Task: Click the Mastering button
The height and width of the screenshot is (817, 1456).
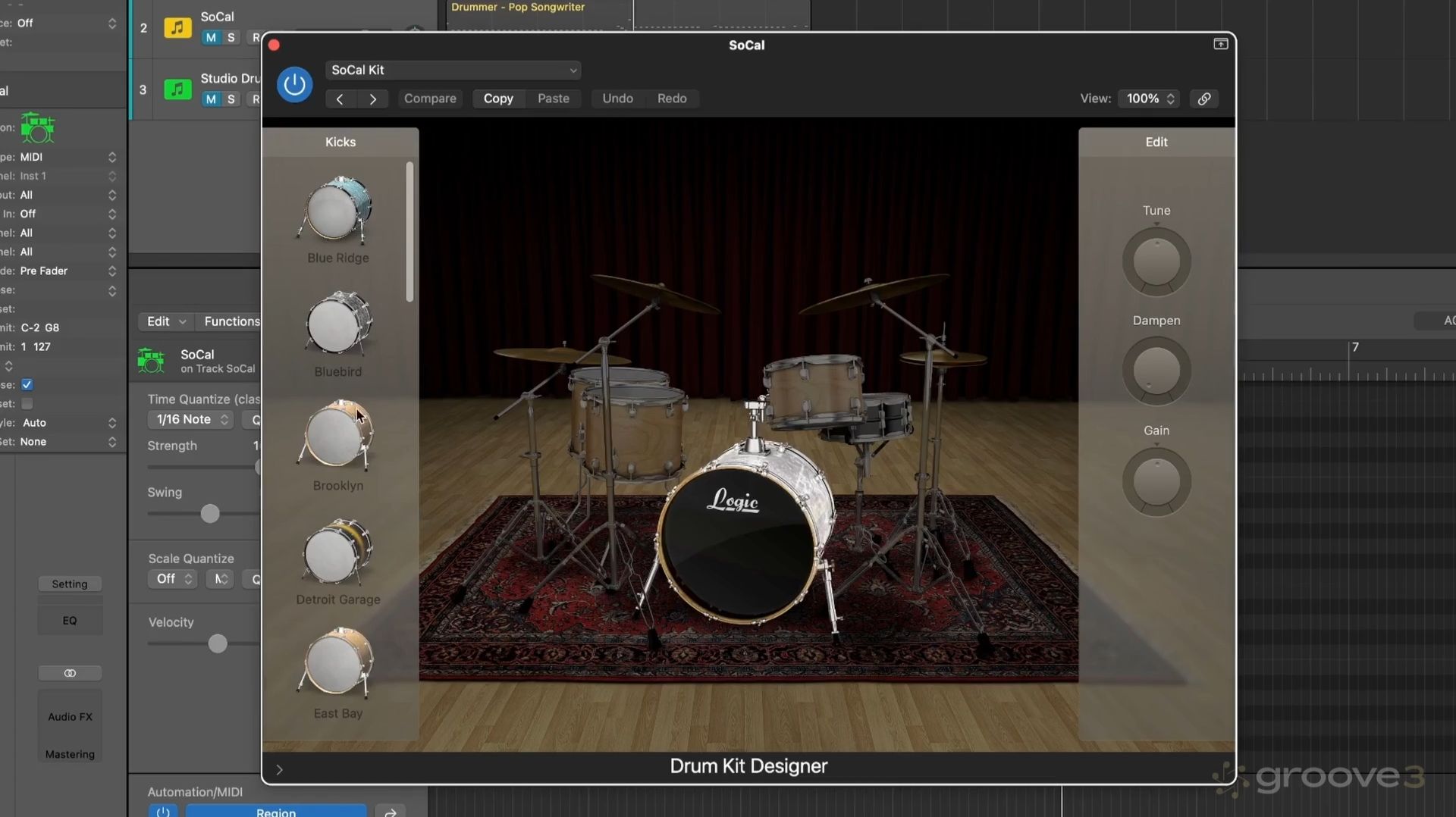Action: (70, 754)
